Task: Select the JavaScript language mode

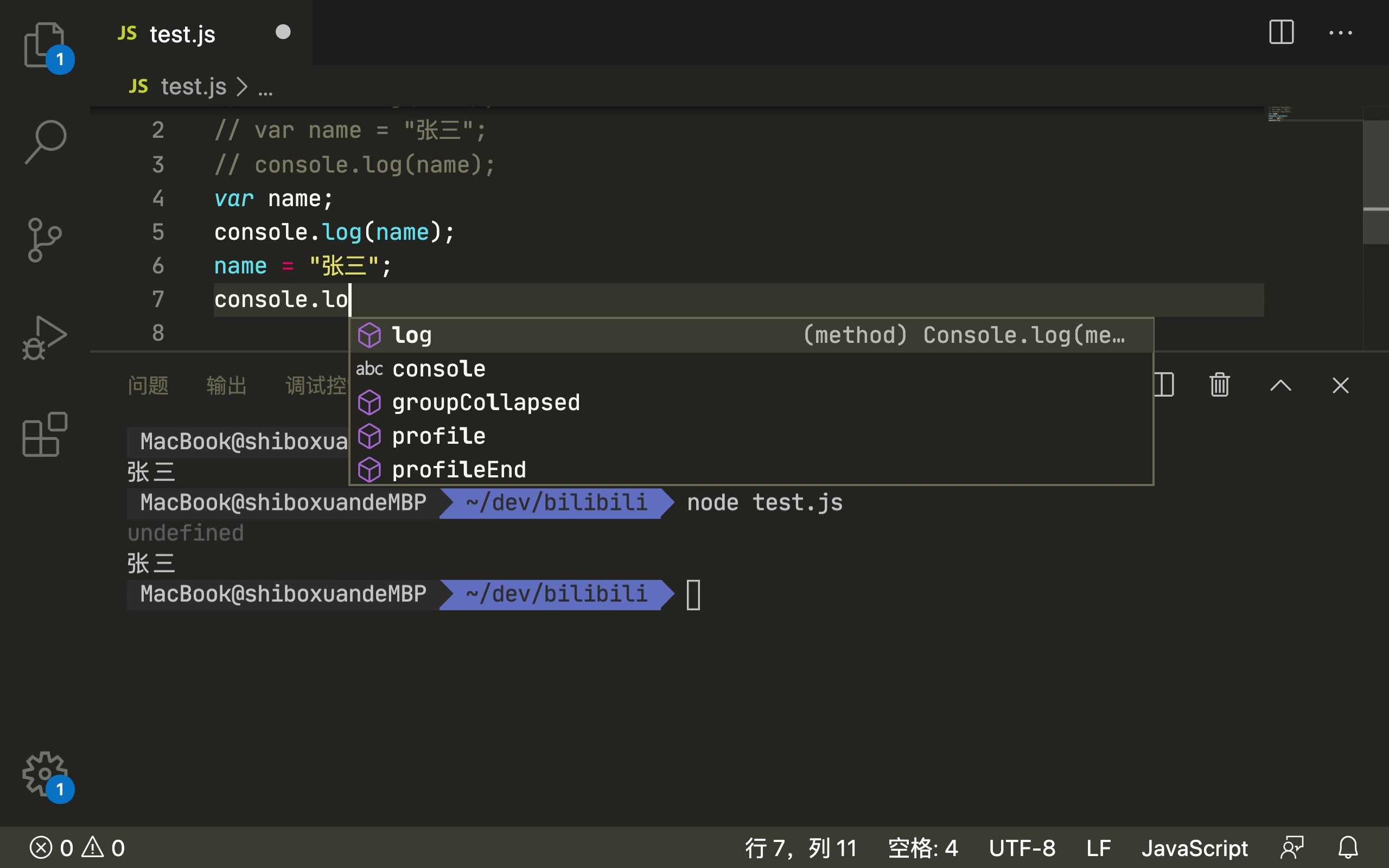Action: [1194, 848]
